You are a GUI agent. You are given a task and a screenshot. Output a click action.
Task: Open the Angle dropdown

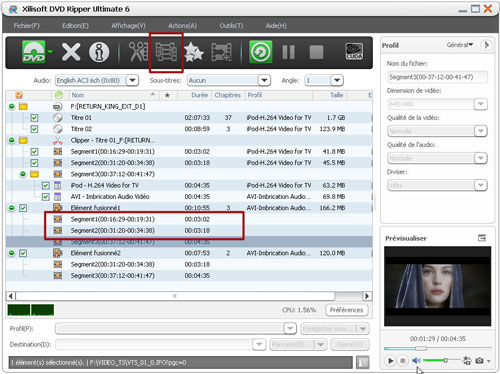click(337, 80)
